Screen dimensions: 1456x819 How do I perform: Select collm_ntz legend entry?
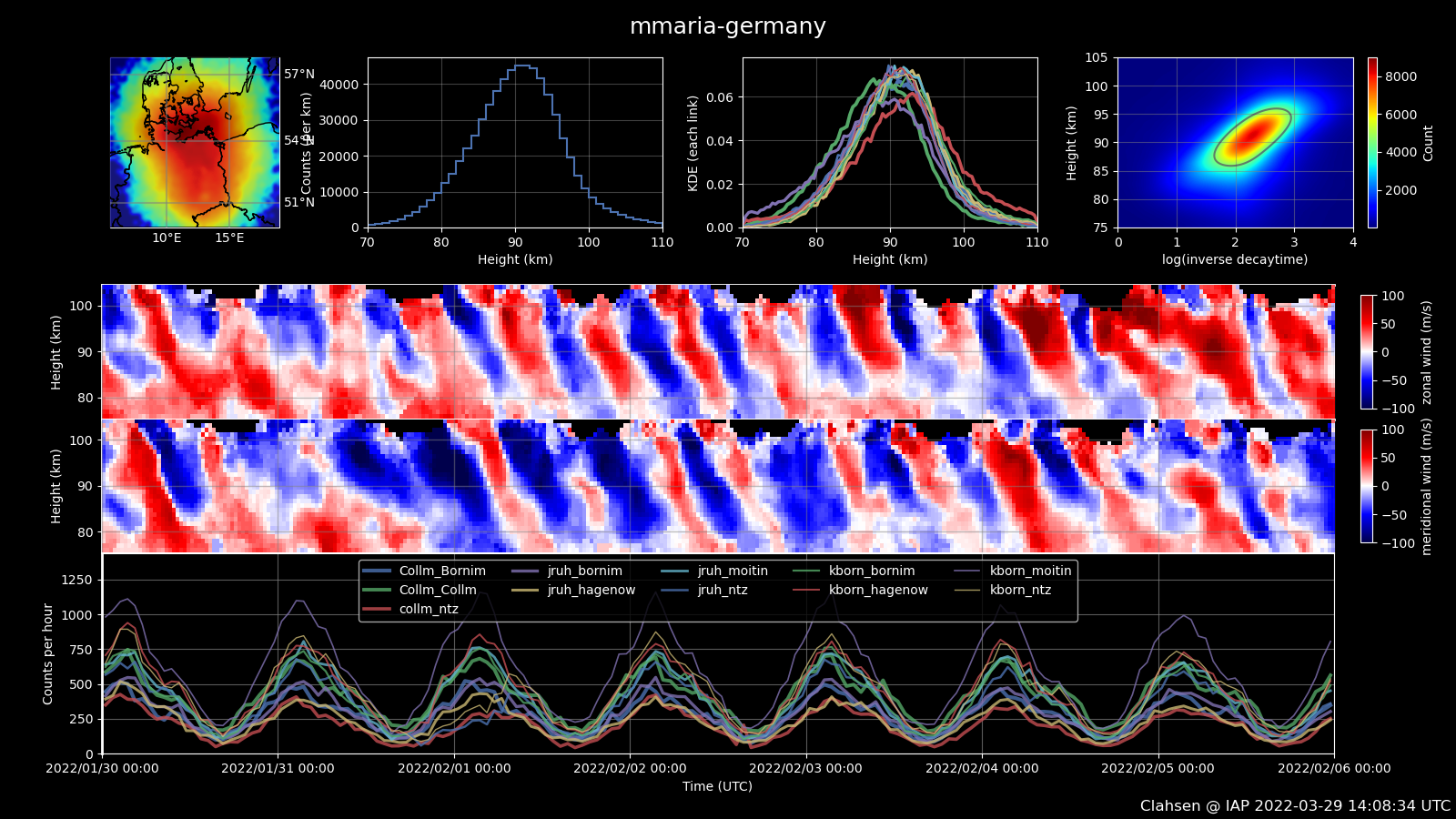pos(410,610)
